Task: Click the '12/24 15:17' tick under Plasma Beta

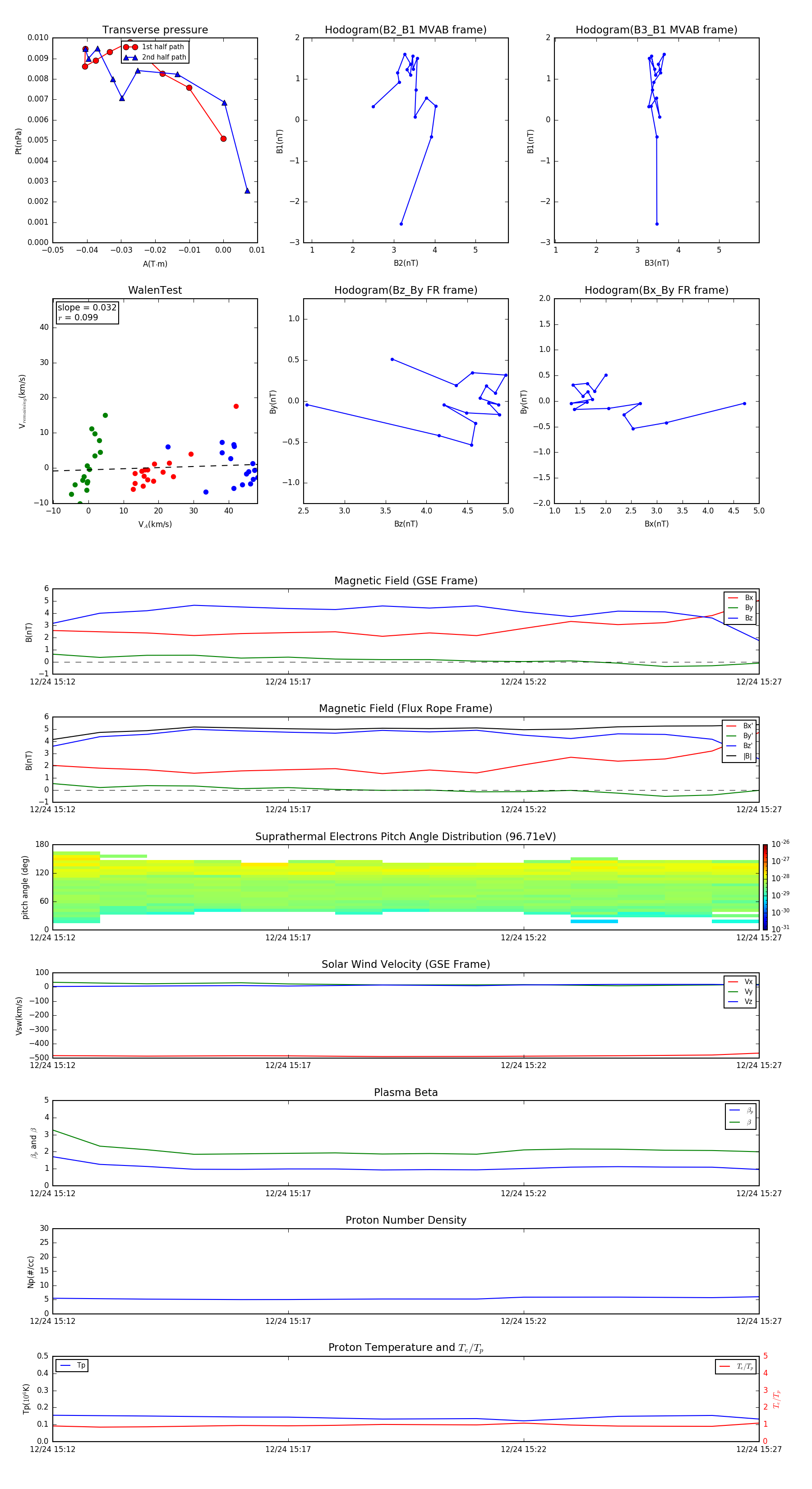Action: [288, 1193]
